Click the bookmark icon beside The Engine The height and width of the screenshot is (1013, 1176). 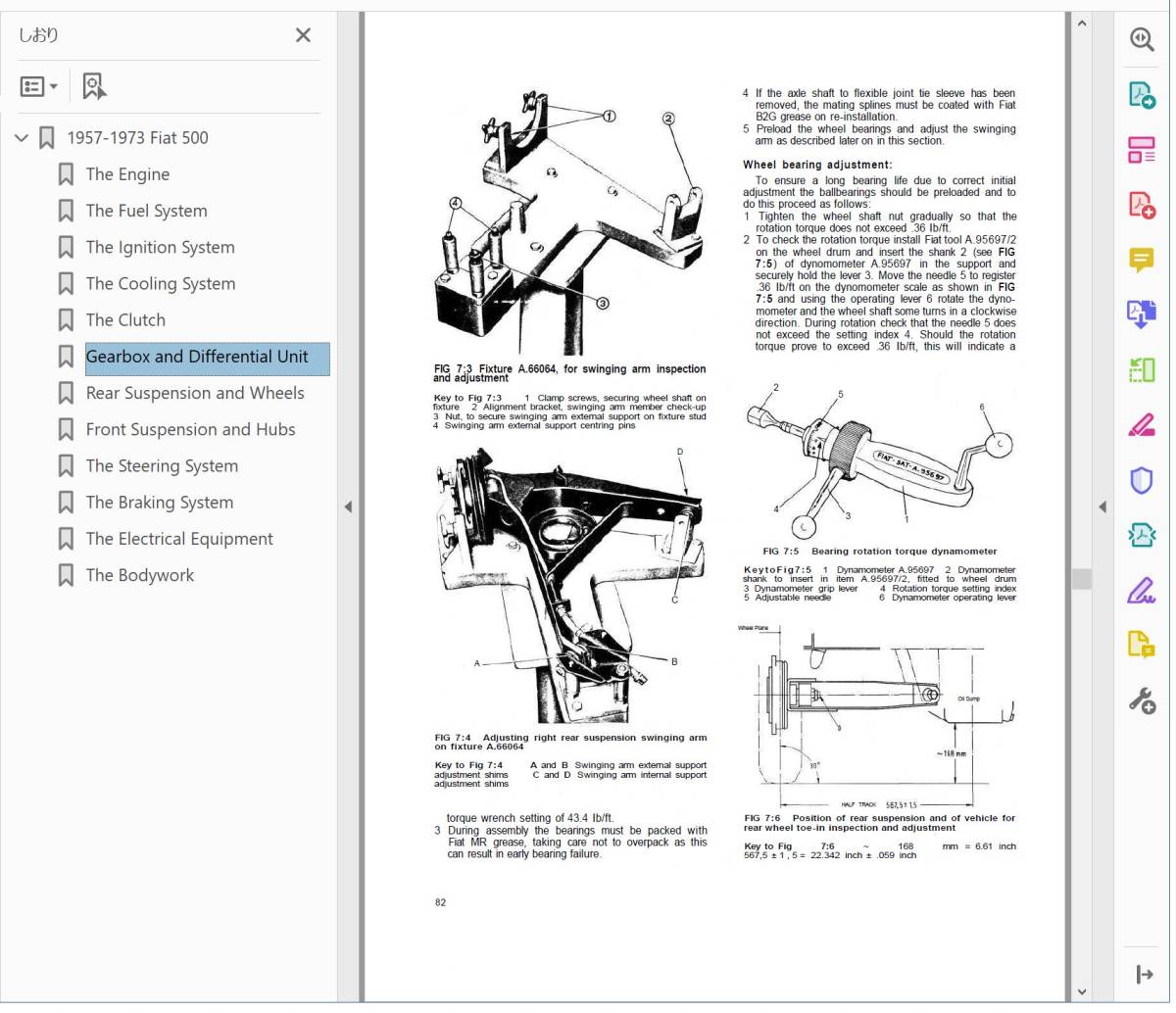click(66, 174)
